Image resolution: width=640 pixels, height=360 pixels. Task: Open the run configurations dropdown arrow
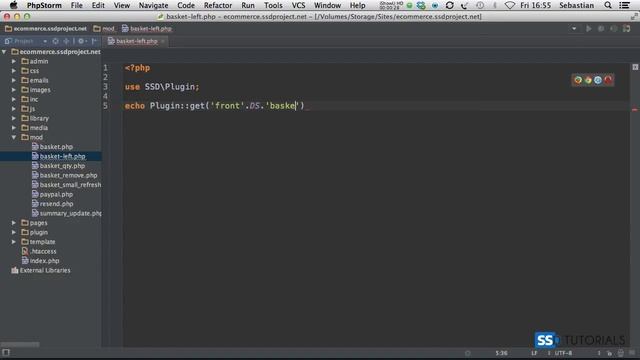coord(574,29)
